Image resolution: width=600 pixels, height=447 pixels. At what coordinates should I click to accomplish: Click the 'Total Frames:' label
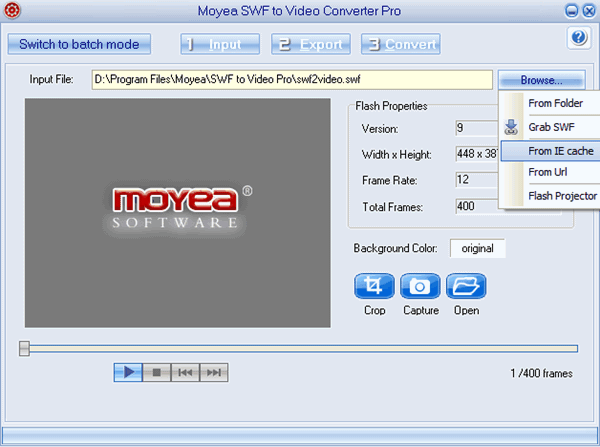coord(392,207)
